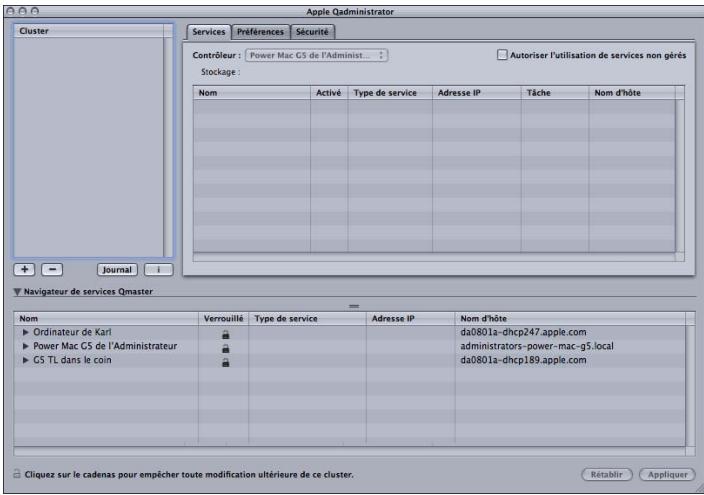Sort services table by Nom column
The height and width of the screenshot is (495, 704).
[252, 93]
